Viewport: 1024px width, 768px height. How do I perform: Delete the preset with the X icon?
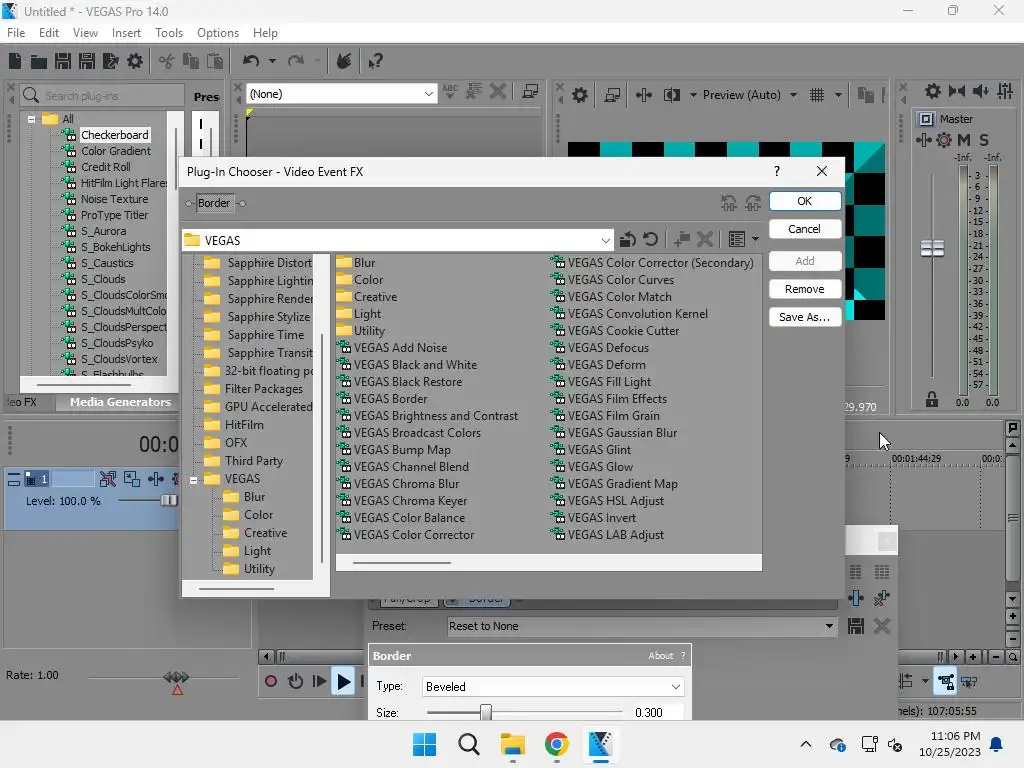point(882,626)
